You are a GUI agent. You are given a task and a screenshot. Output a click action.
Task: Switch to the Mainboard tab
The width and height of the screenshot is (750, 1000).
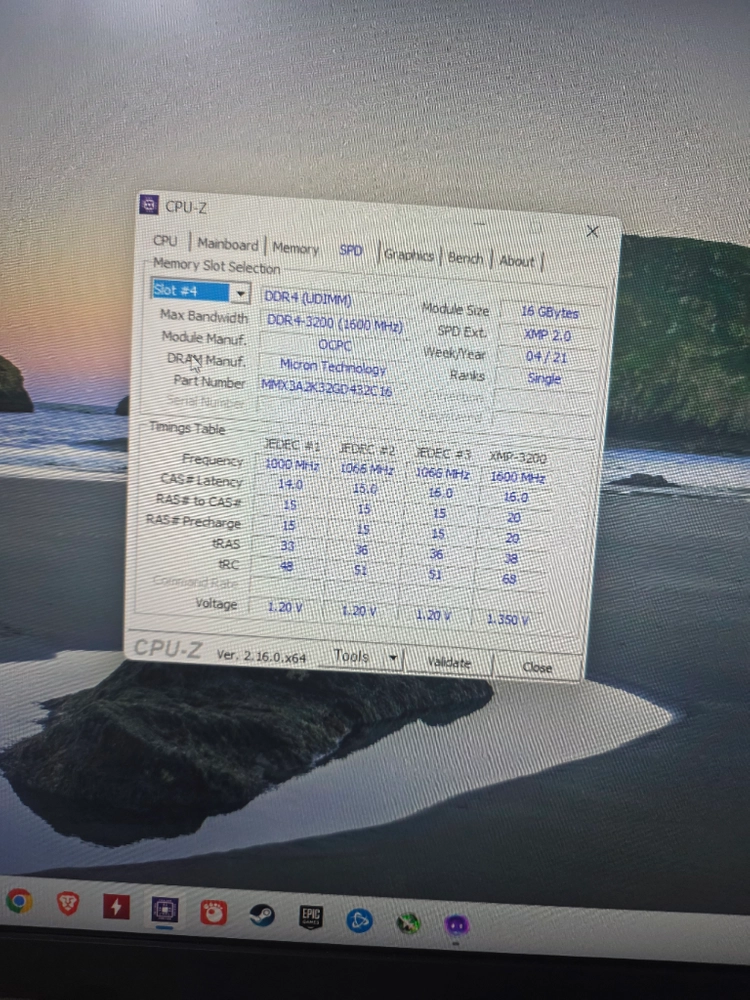(x=228, y=244)
